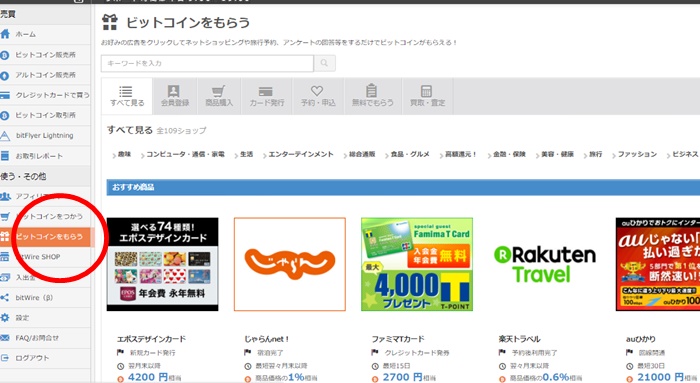Click the bitcoin icon beside ビットコイン販売所
This screenshot has width=700, height=383.
[x=5, y=55]
